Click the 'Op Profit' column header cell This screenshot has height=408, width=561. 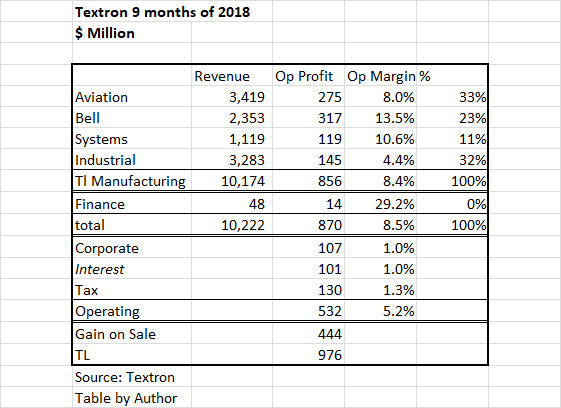(x=308, y=76)
